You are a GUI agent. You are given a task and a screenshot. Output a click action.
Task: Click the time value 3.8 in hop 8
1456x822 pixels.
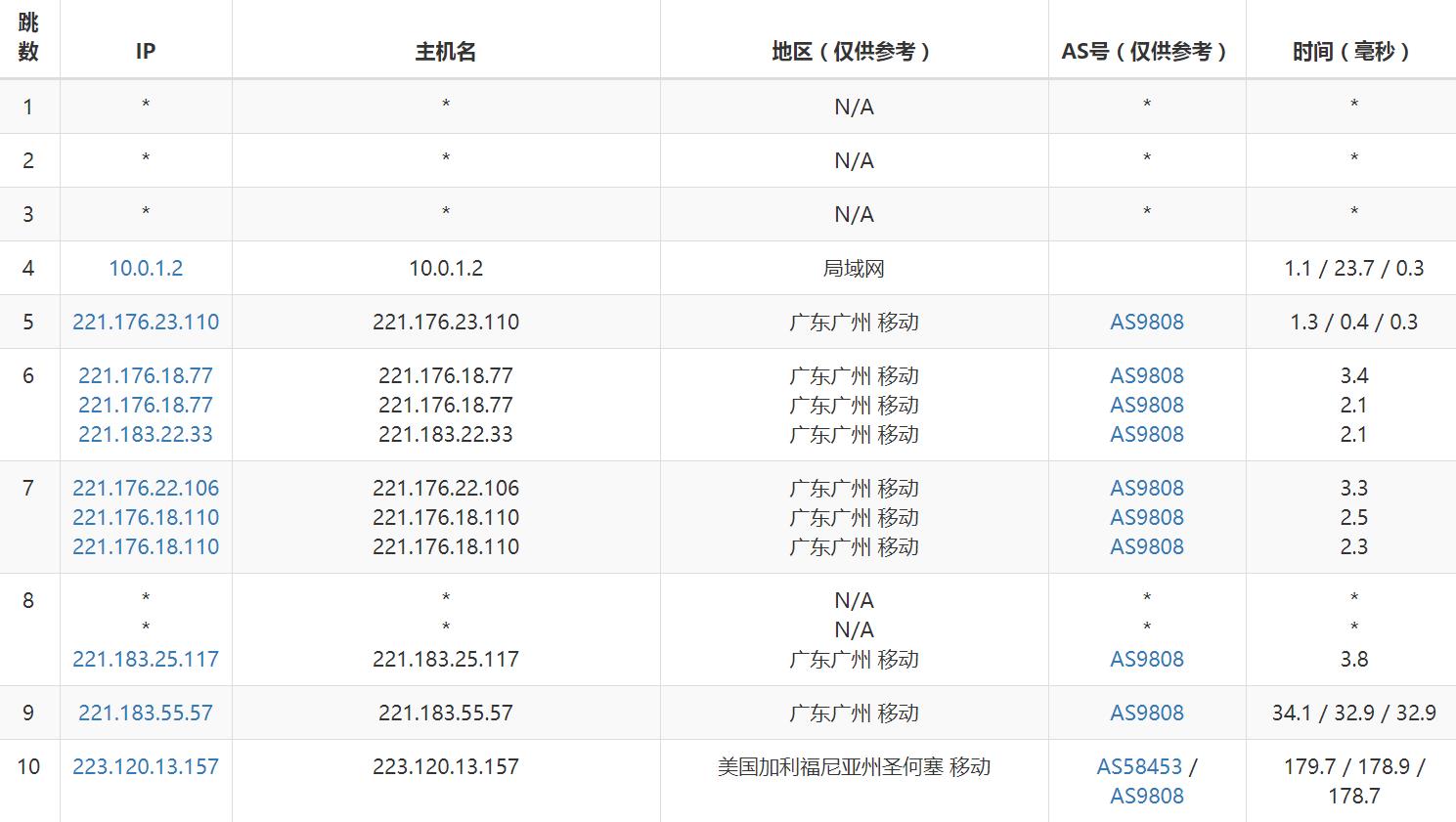(x=1354, y=659)
